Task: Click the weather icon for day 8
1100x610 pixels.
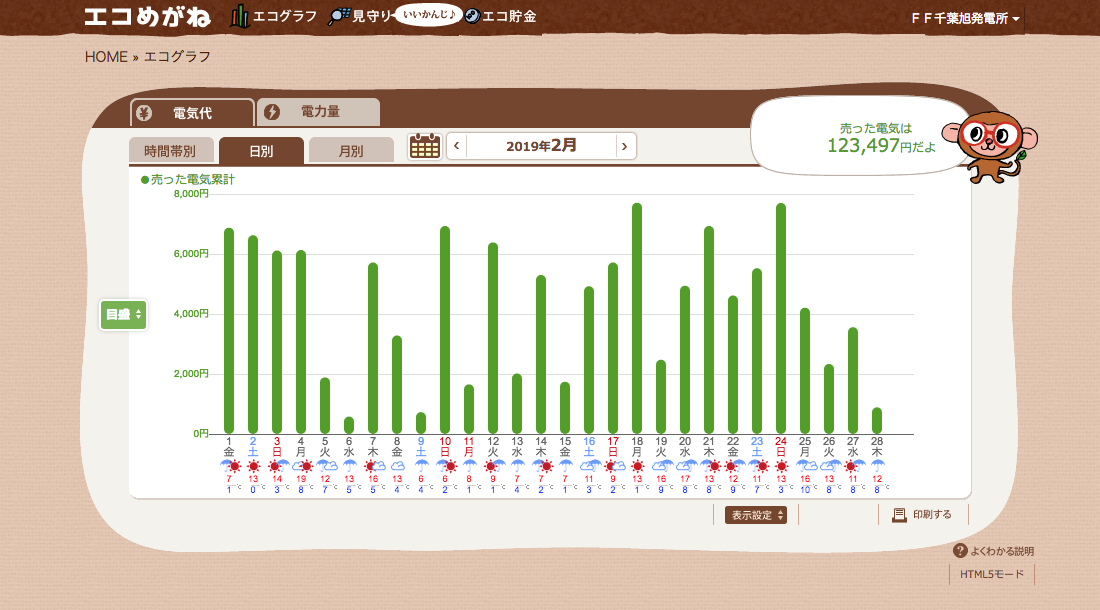Action: click(398, 466)
